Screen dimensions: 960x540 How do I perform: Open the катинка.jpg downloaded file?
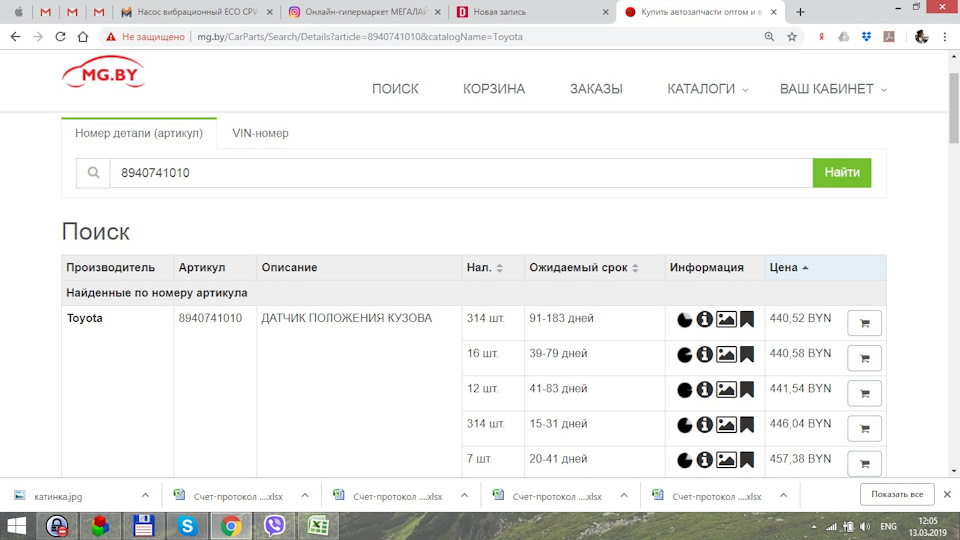[x=58, y=497]
